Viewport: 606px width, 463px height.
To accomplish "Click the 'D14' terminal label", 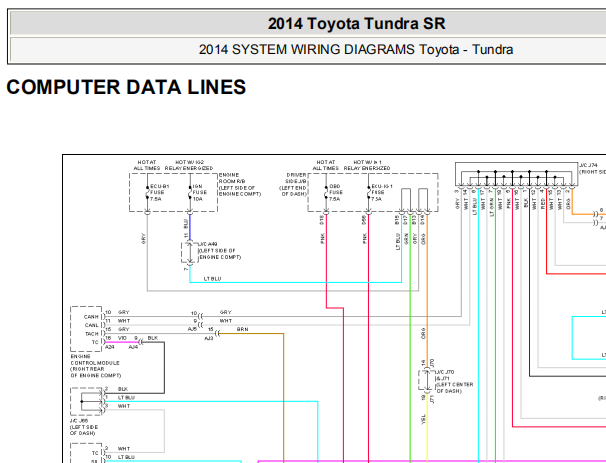I will [x=423, y=221].
